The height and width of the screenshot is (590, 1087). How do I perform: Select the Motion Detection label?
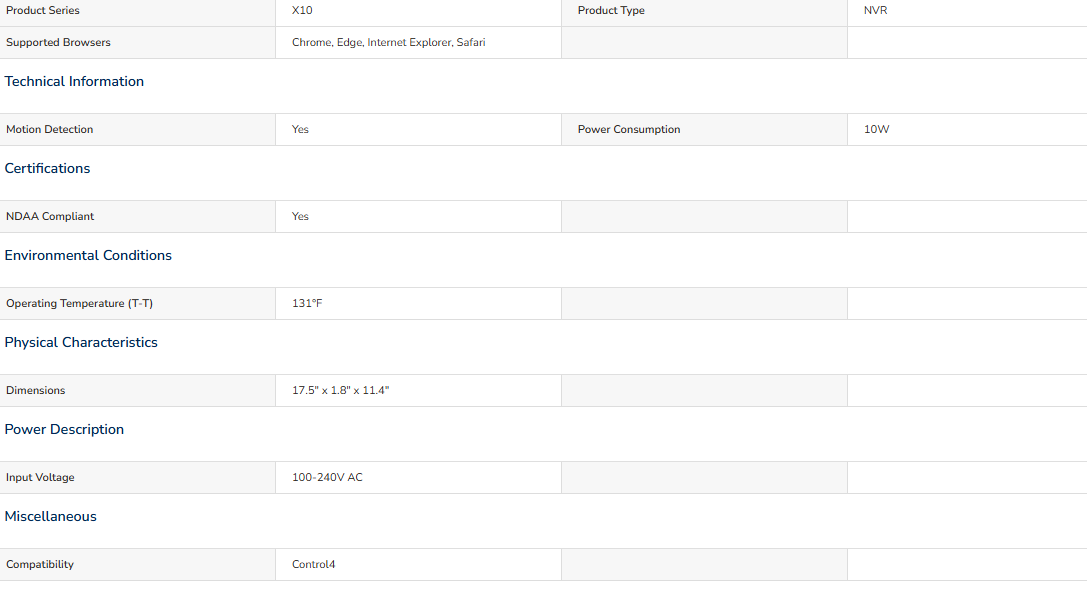49,130
